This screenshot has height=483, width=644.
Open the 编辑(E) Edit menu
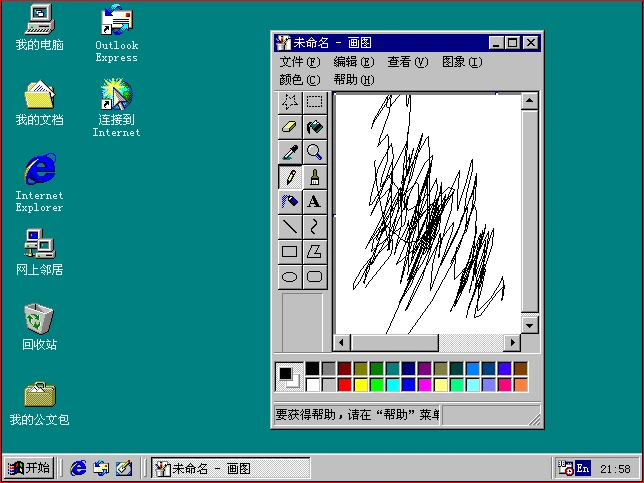[354, 62]
